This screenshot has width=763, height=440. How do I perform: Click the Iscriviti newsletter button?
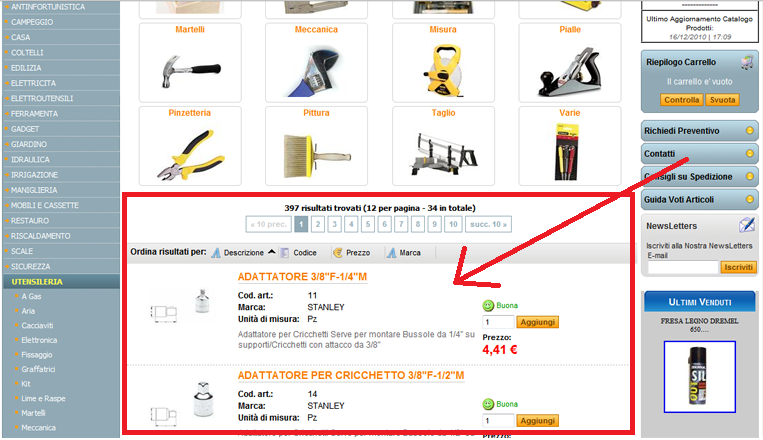tap(738, 267)
